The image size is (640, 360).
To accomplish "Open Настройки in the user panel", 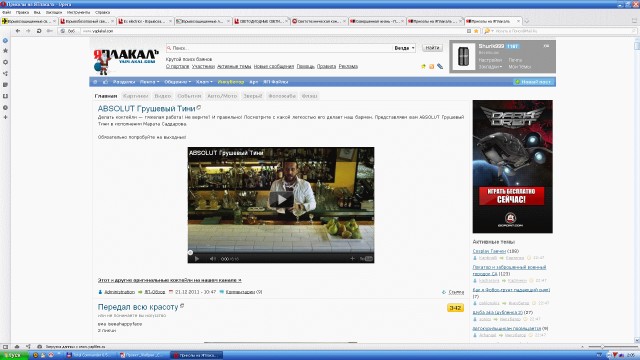I will [x=490, y=60].
